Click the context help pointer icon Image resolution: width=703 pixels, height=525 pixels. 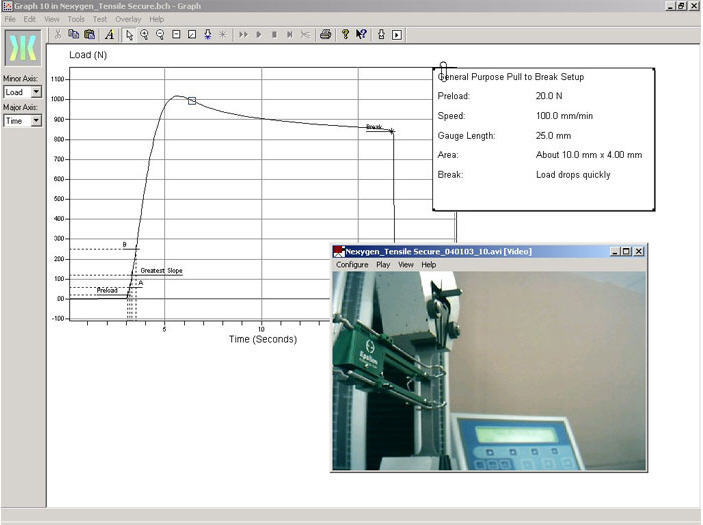(361, 35)
